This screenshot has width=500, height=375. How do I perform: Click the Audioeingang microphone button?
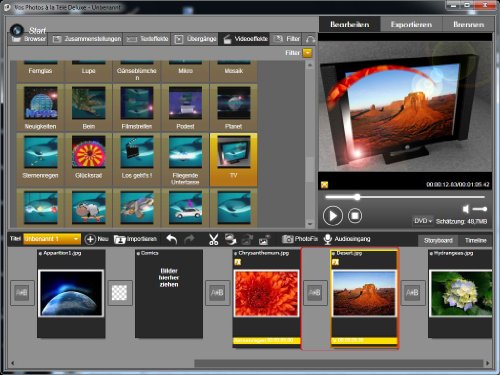pos(347,239)
